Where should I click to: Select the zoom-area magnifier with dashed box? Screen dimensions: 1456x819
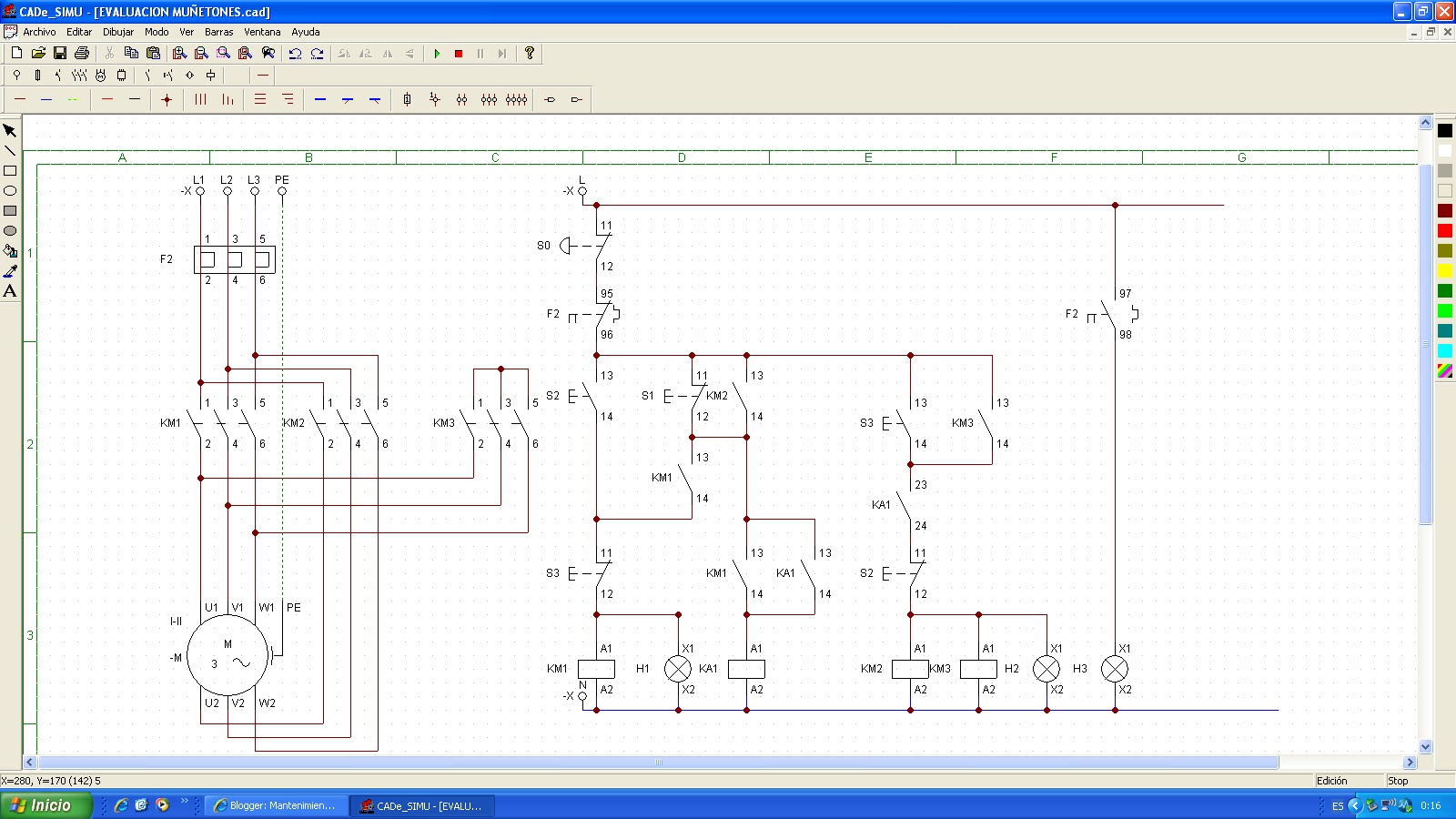click(x=224, y=54)
